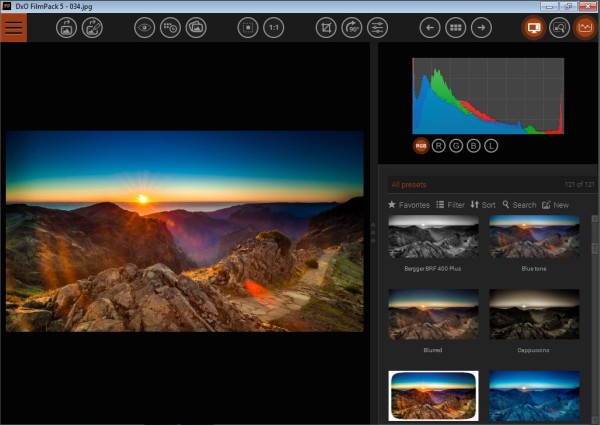This screenshot has height=425, width=600.
Task: Select RGB histogram channel
Action: pyautogui.click(x=422, y=146)
